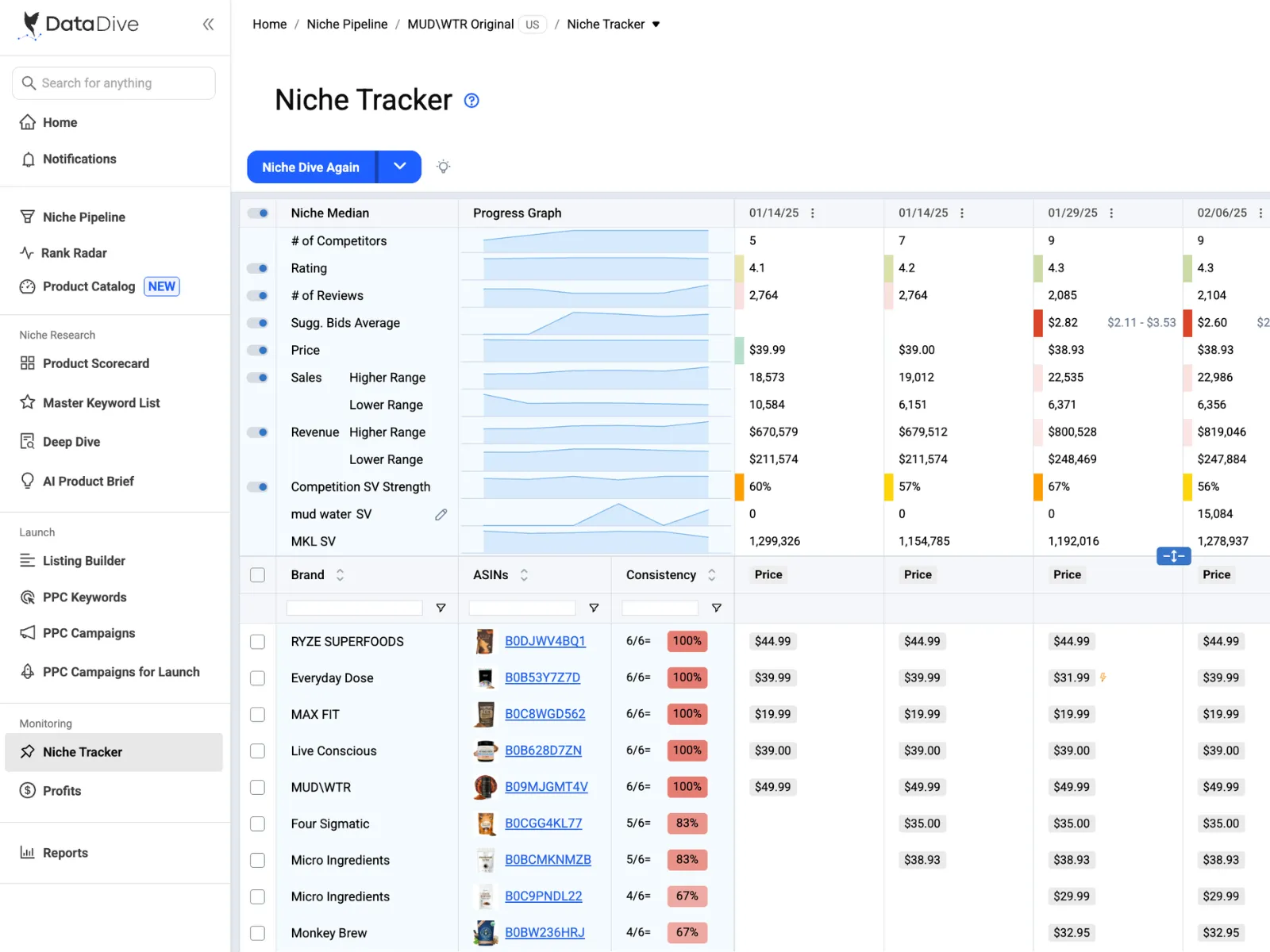Collapse the left sidebar

[208, 25]
